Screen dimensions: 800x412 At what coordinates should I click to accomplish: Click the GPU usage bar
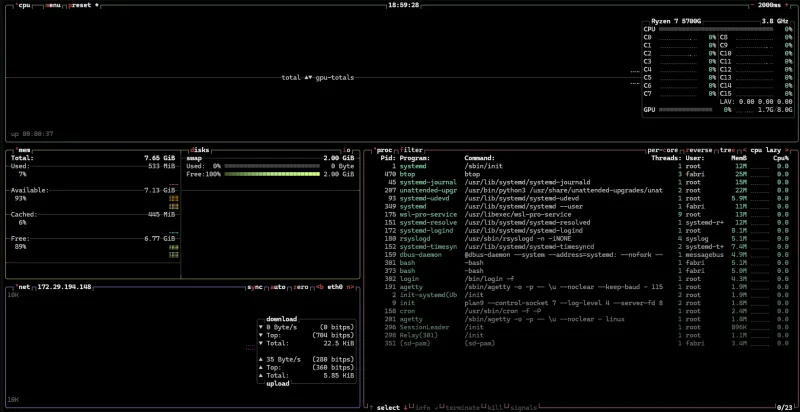pyautogui.click(x=685, y=110)
